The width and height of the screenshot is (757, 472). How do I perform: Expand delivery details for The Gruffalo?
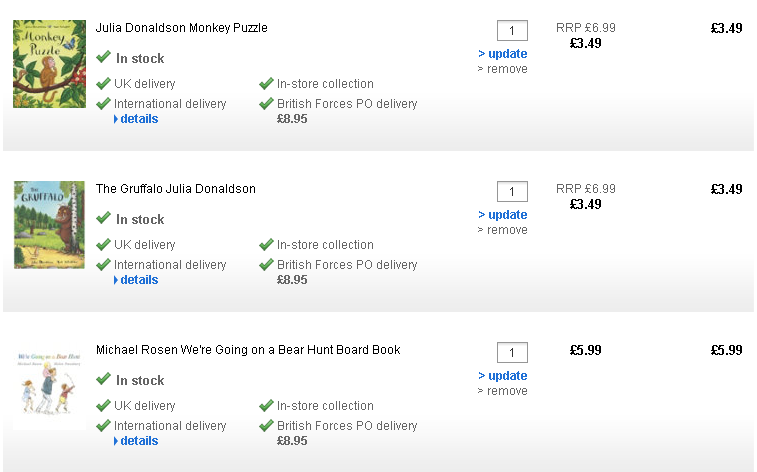(138, 280)
